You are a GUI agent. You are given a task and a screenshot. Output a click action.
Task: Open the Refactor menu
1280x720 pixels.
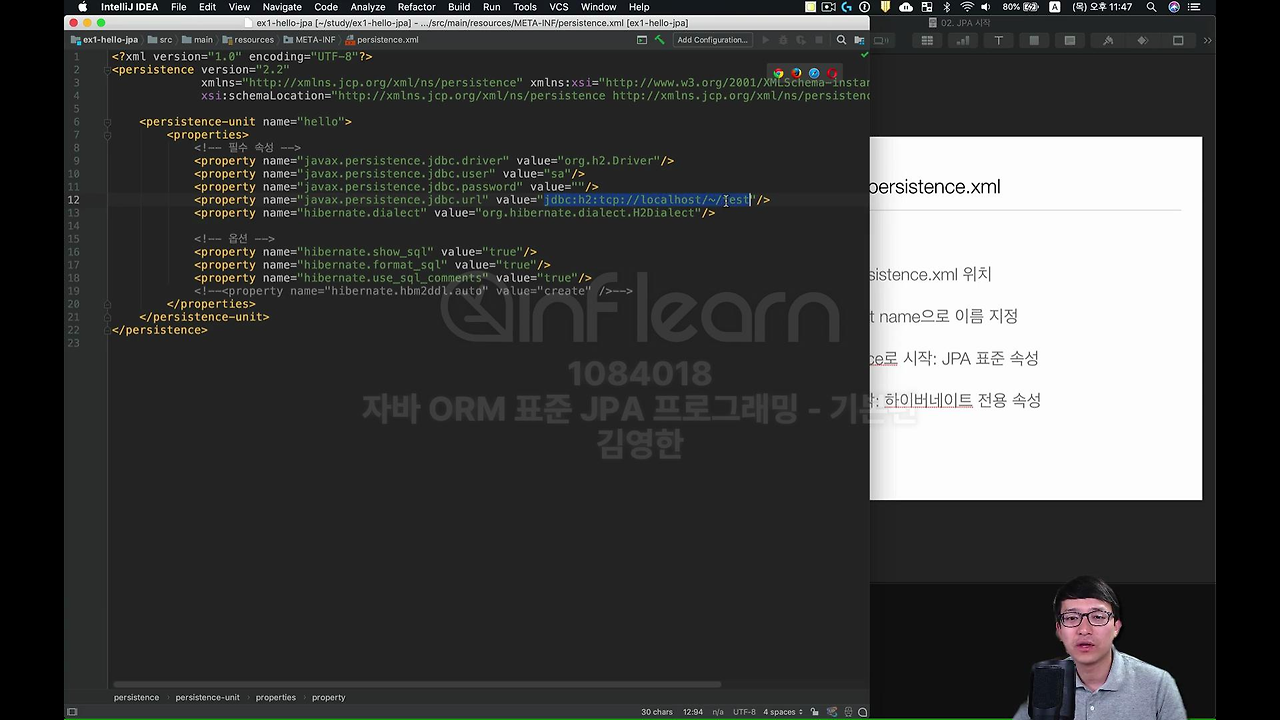pos(416,7)
